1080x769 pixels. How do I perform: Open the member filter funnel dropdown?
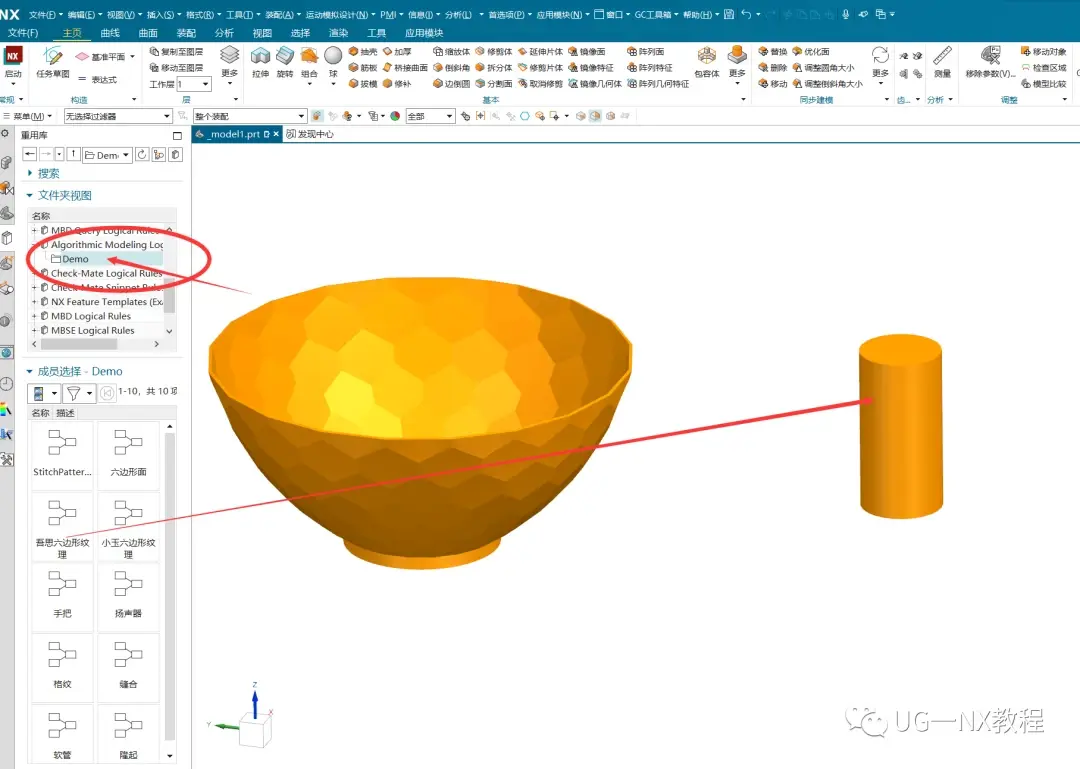pos(79,393)
